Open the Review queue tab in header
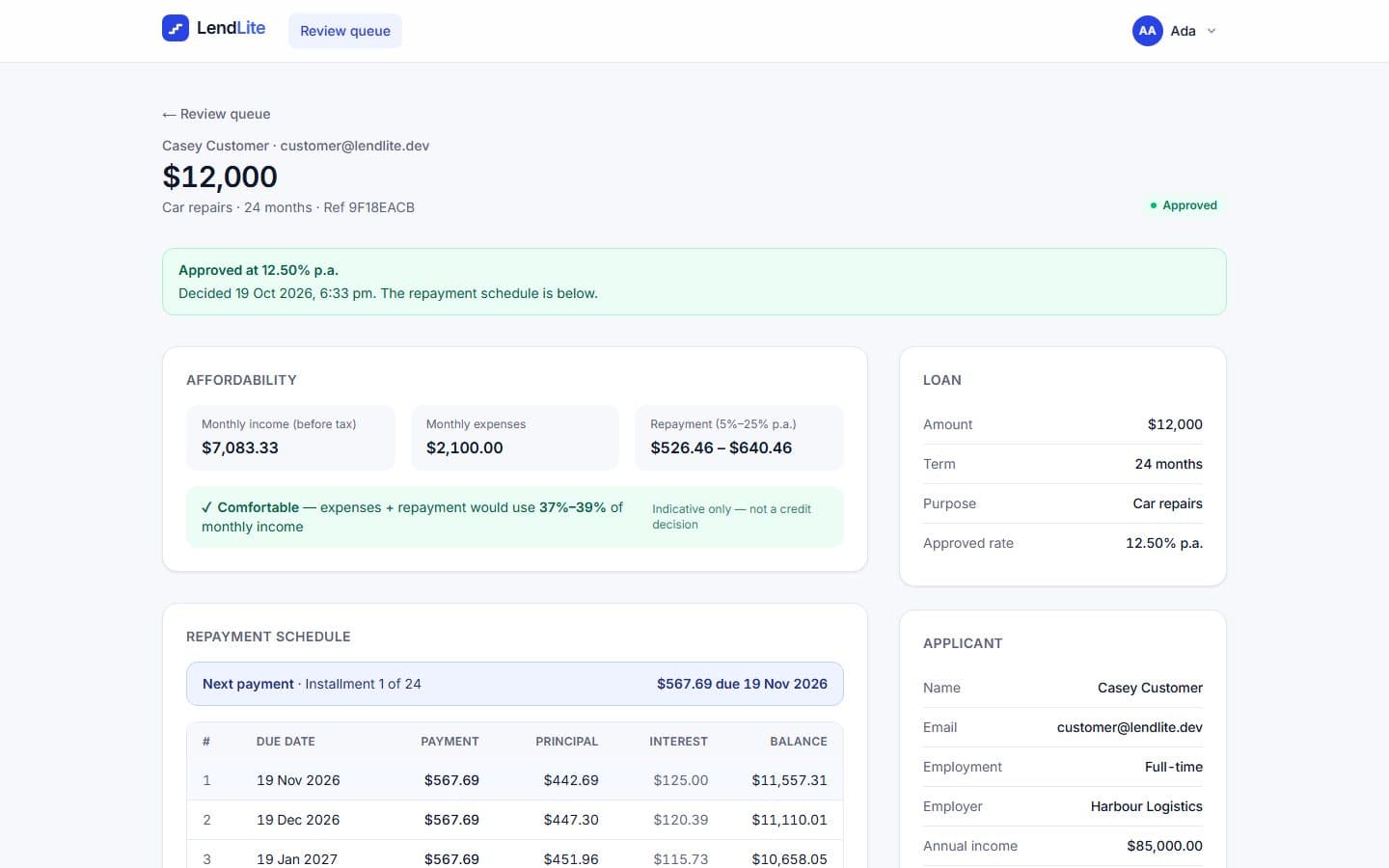Image resolution: width=1389 pixels, height=868 pixels. pyautogui.click(x=345, y=31)
